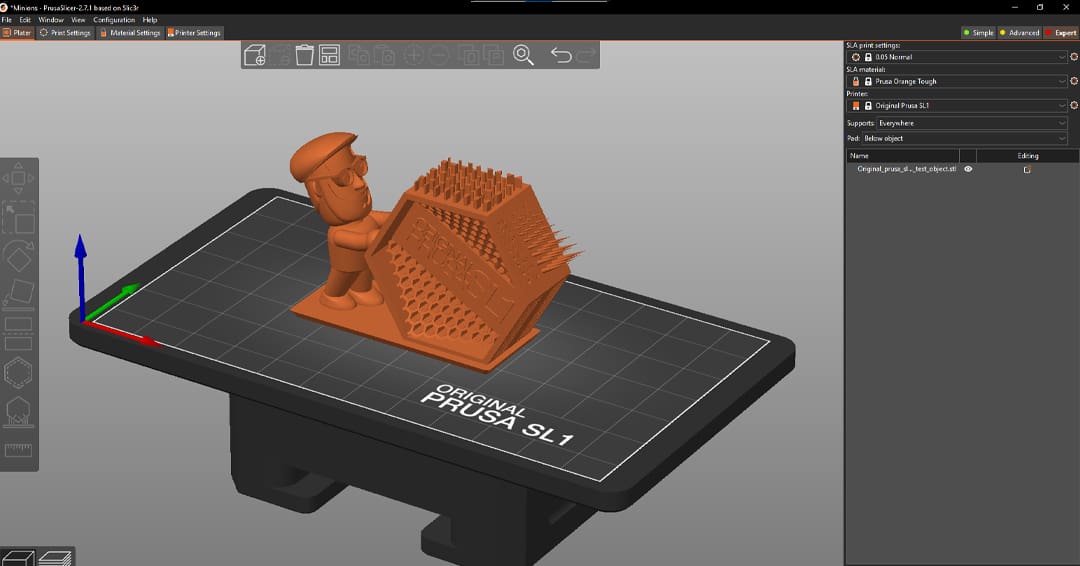The width and height of the screenshot is (1080, 566).
Task: Toggle visibility eye of test_object.stl
Action: [x=968, y=169]
